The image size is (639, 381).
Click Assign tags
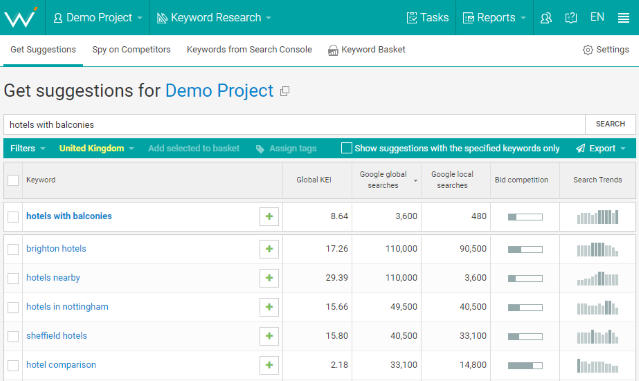[286, 149]
